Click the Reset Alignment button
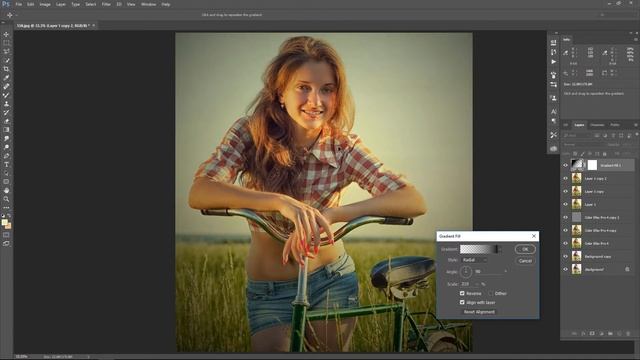 click(479, 312)
